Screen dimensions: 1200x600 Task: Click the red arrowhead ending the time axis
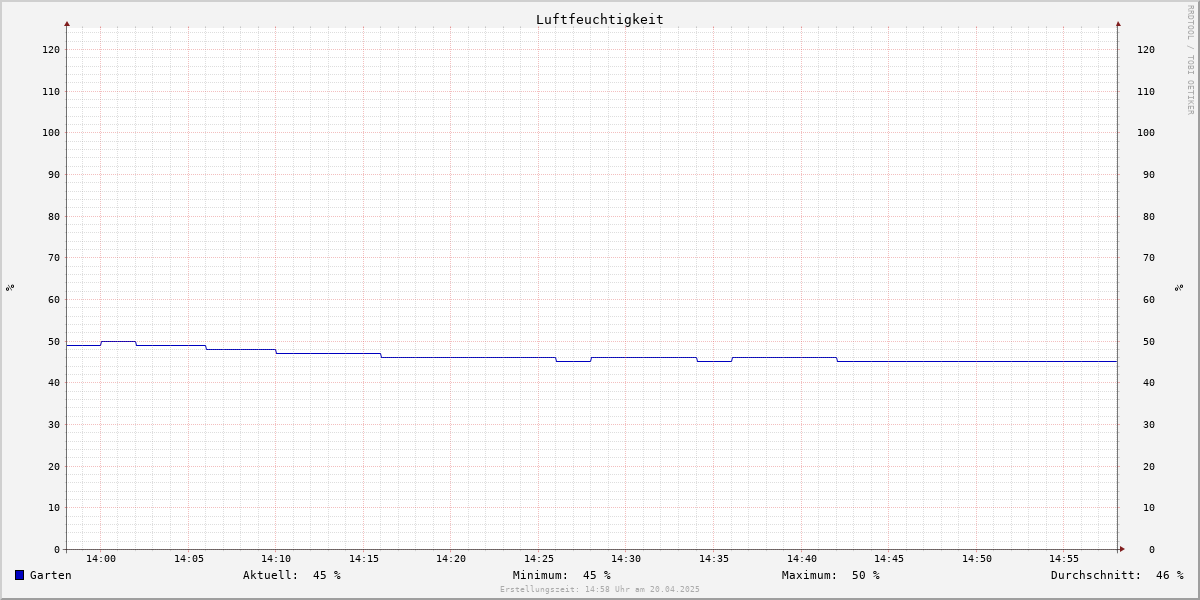tap(1122, 549)
